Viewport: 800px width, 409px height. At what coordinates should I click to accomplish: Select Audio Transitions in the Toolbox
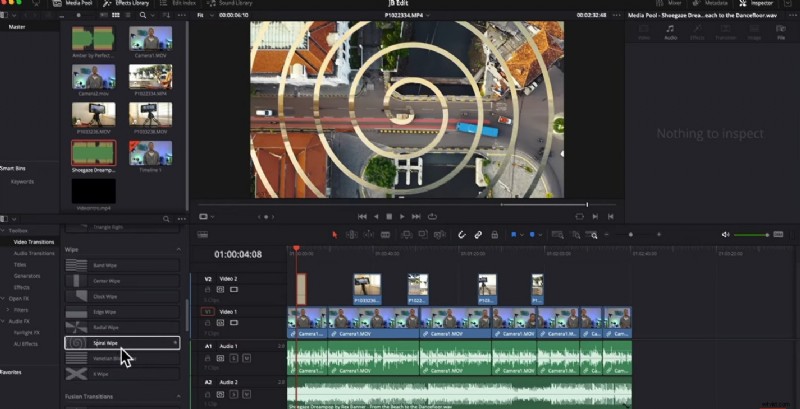[x=34, y=253]
